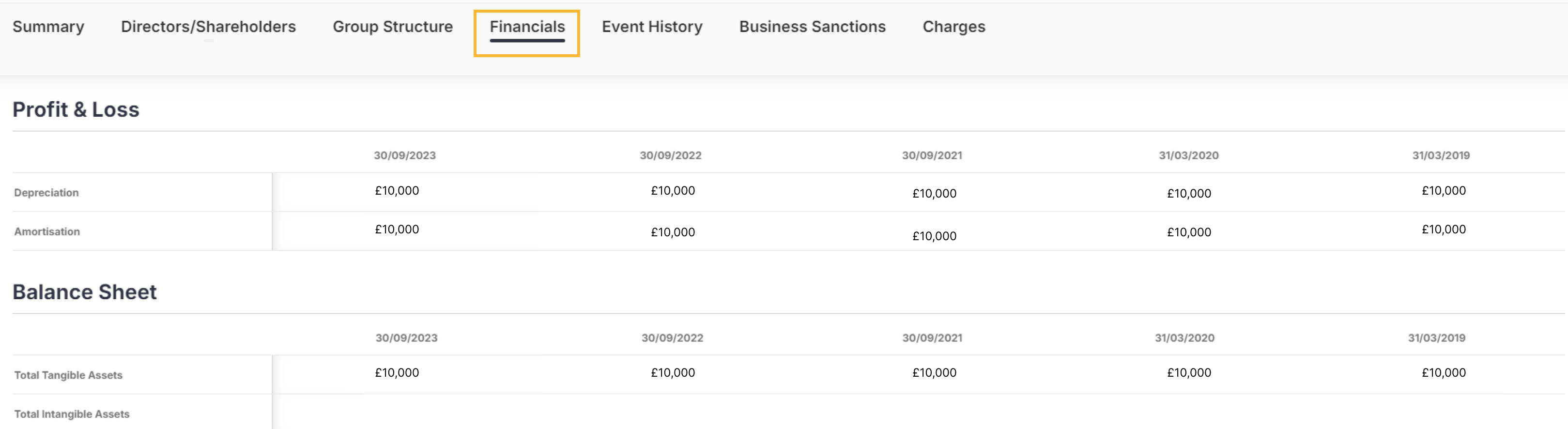This screenshot has width=1568, height=429.
Task: Open the Summary tab
Action: [48, 27]
